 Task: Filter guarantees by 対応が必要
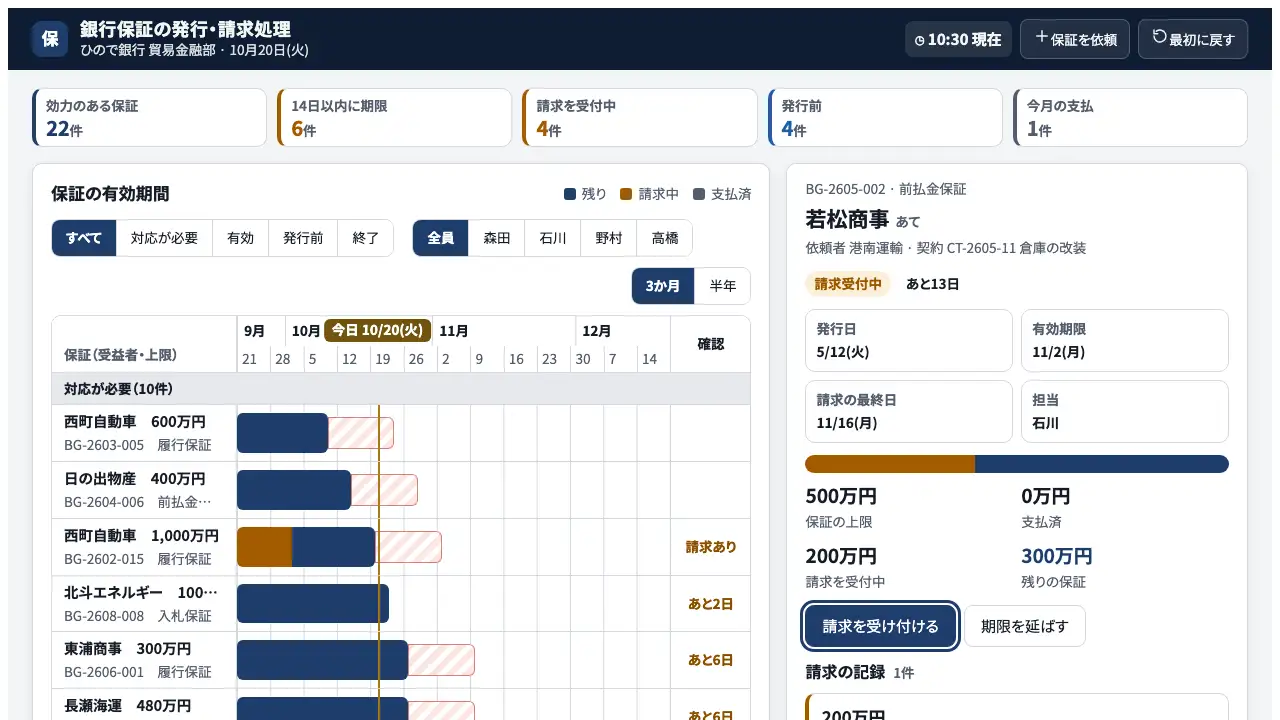tap(165, 238)
